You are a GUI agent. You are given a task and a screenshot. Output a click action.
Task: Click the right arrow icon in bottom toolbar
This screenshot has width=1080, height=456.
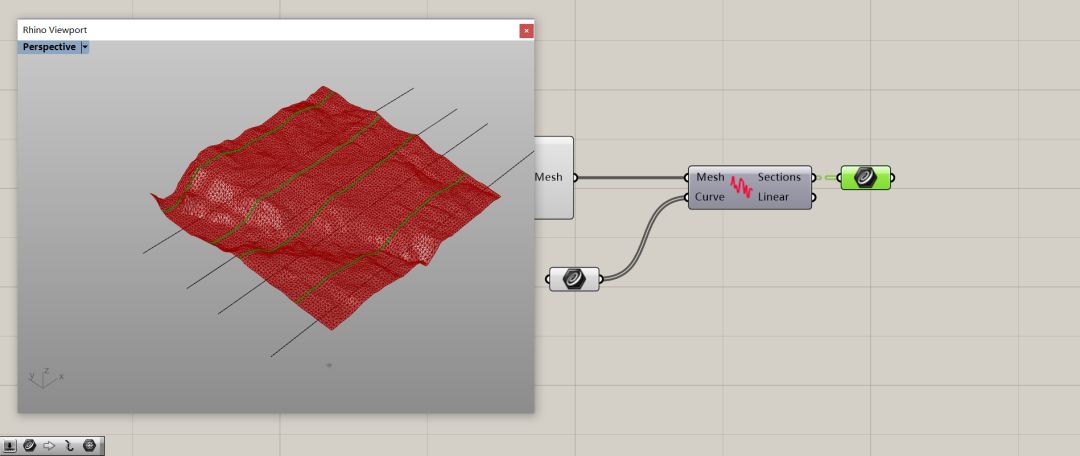tap(49, 446)
